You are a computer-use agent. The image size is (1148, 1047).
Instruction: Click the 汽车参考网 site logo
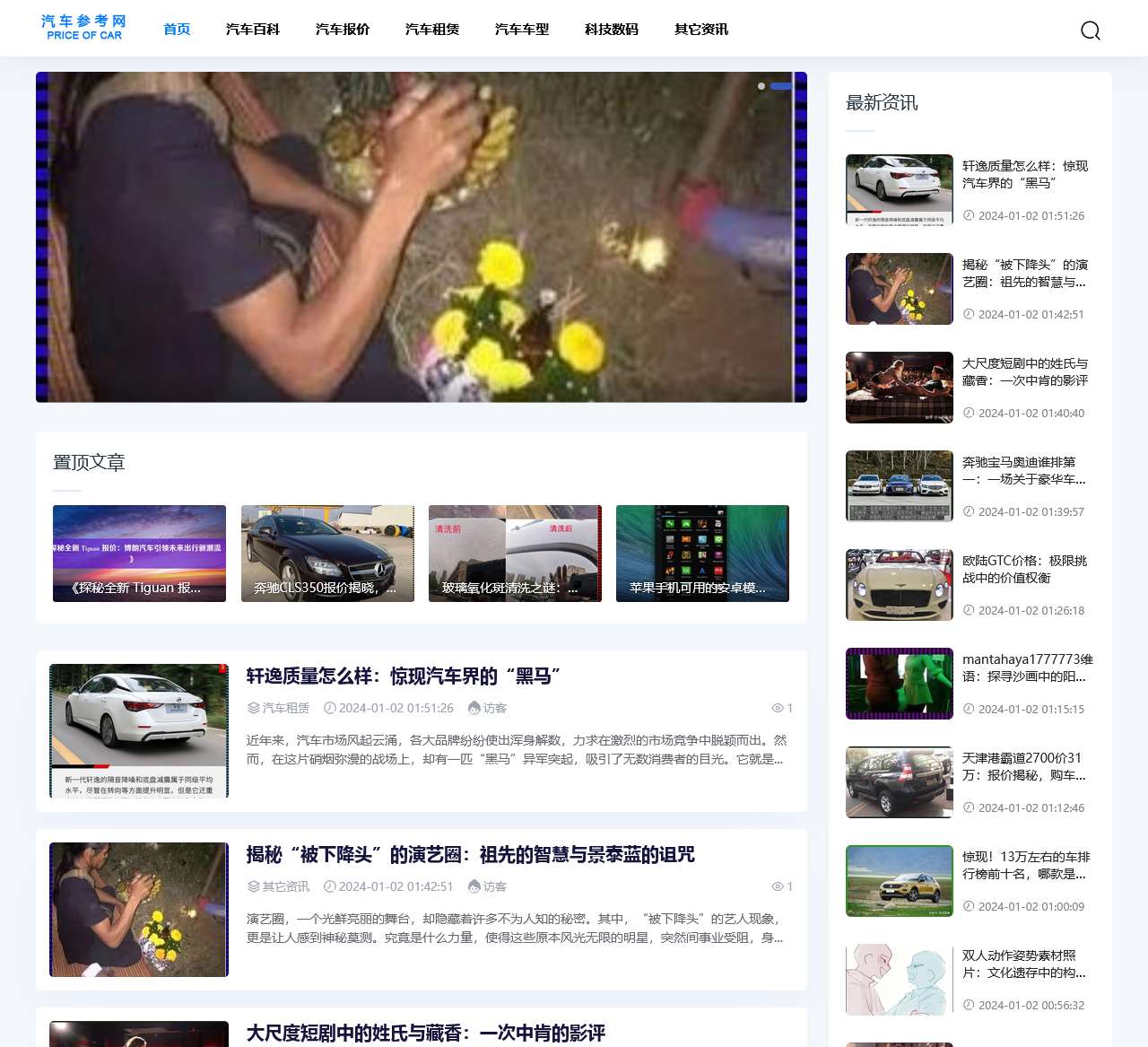(83, 27)
